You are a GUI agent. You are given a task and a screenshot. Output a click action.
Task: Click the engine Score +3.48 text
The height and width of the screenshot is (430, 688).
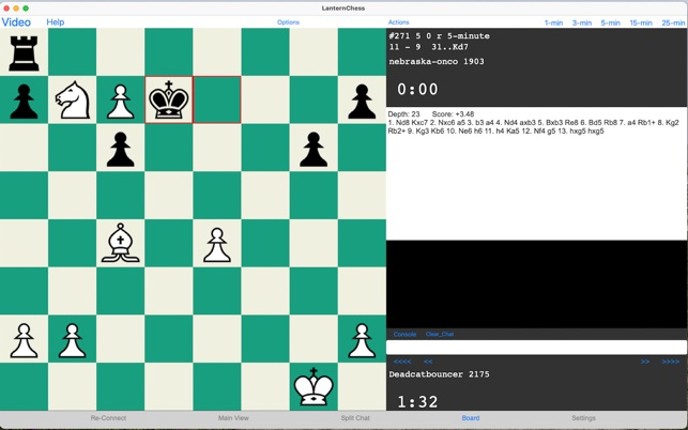coord(453,114)
